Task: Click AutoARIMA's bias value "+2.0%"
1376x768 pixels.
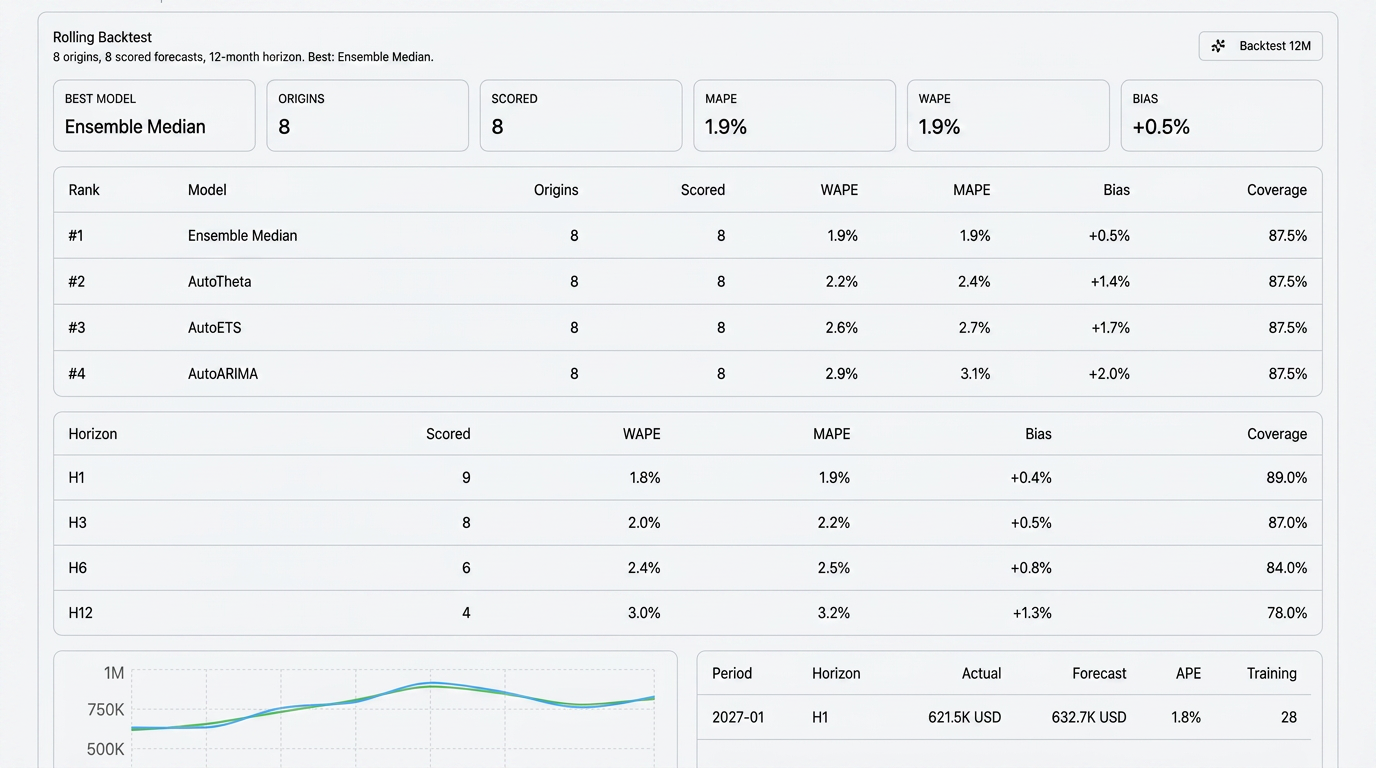Action: (x=1110, y=374)
